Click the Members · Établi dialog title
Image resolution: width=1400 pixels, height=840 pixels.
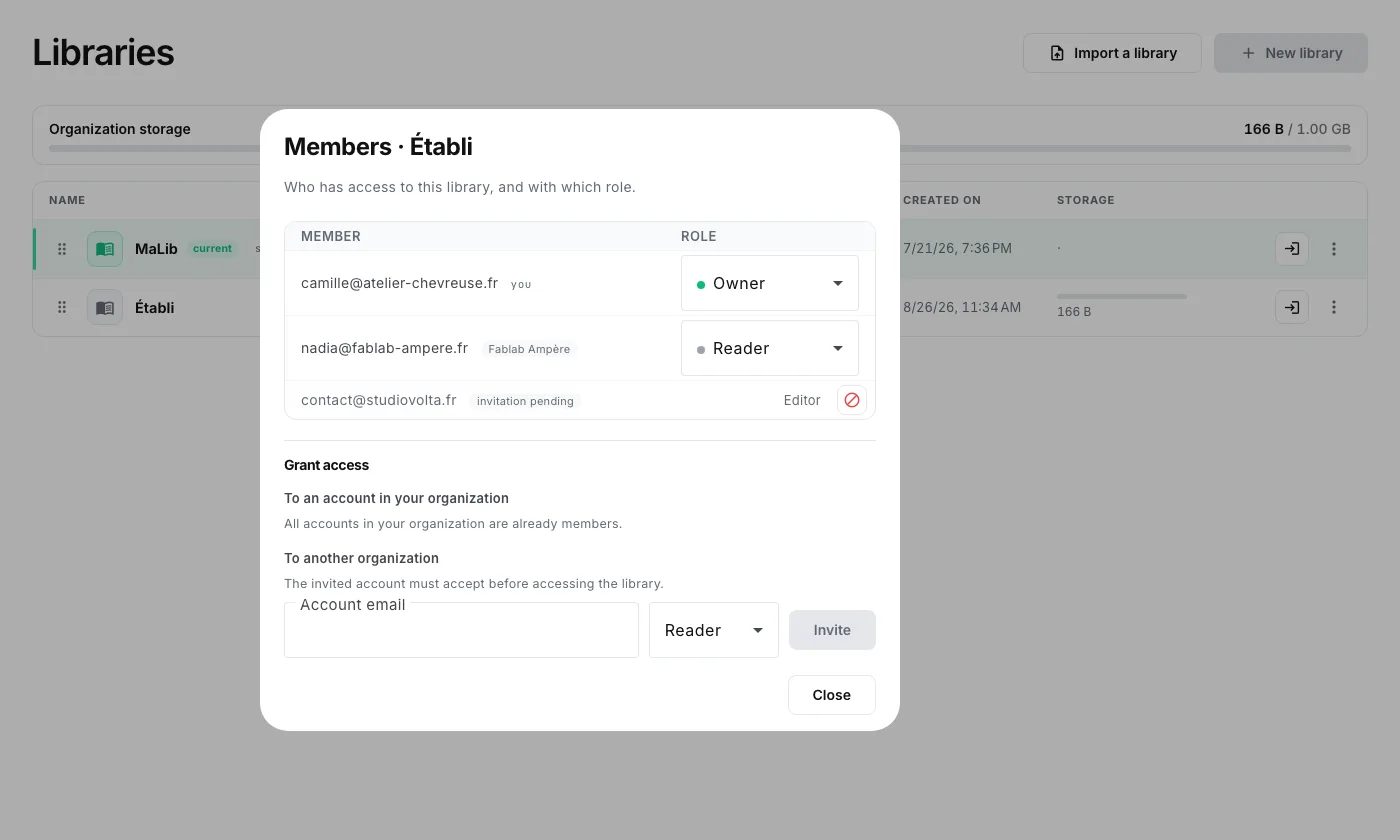point(378,146)
